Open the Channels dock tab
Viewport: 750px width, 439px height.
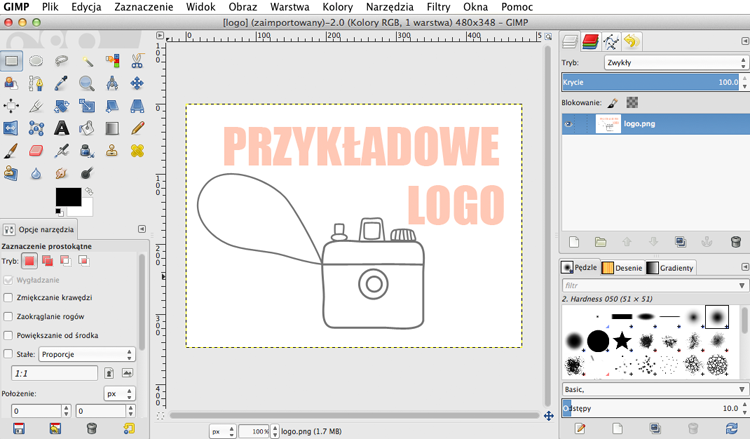(591, 42)
